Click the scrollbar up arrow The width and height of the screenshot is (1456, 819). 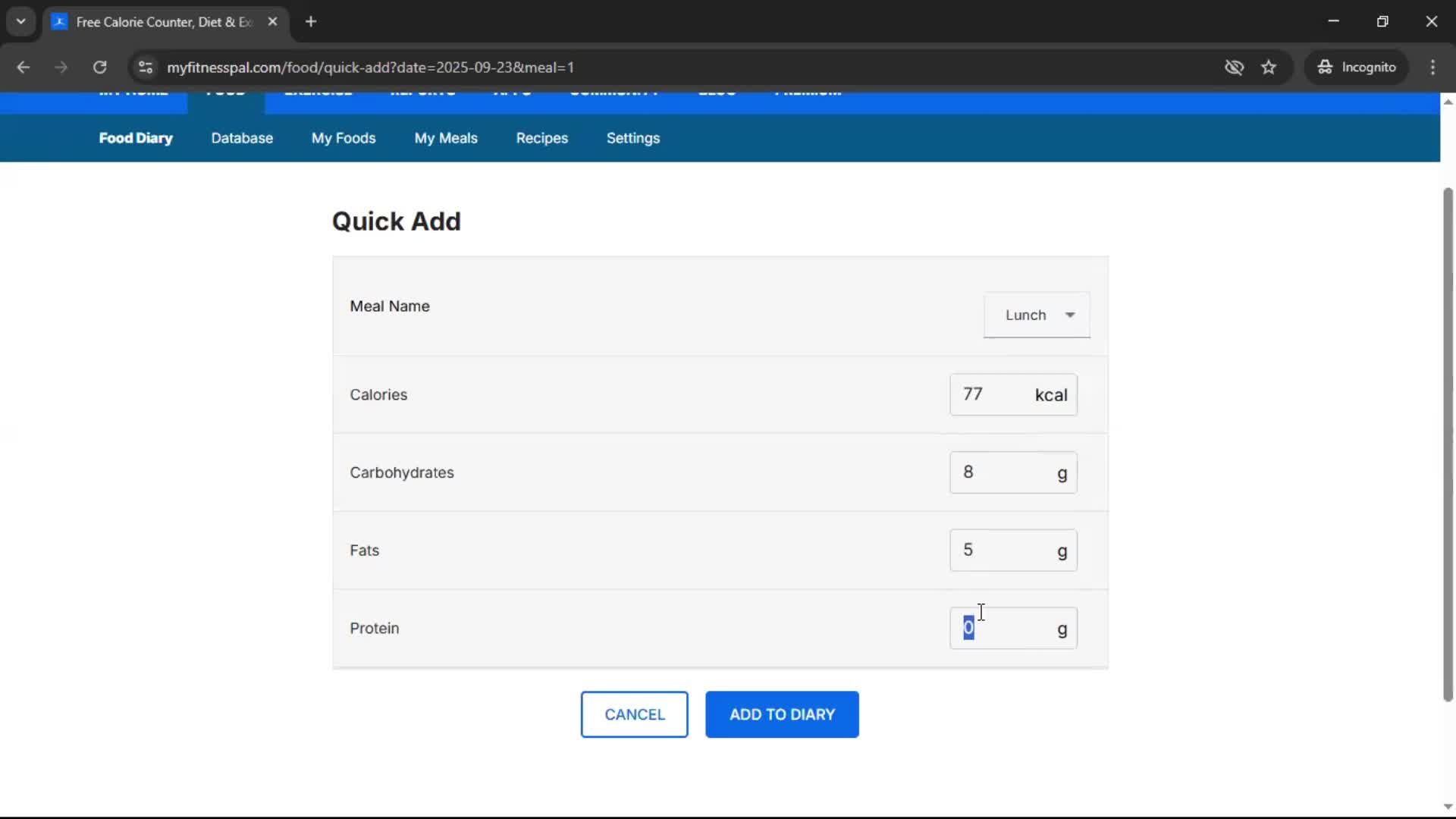[1448, 102]
